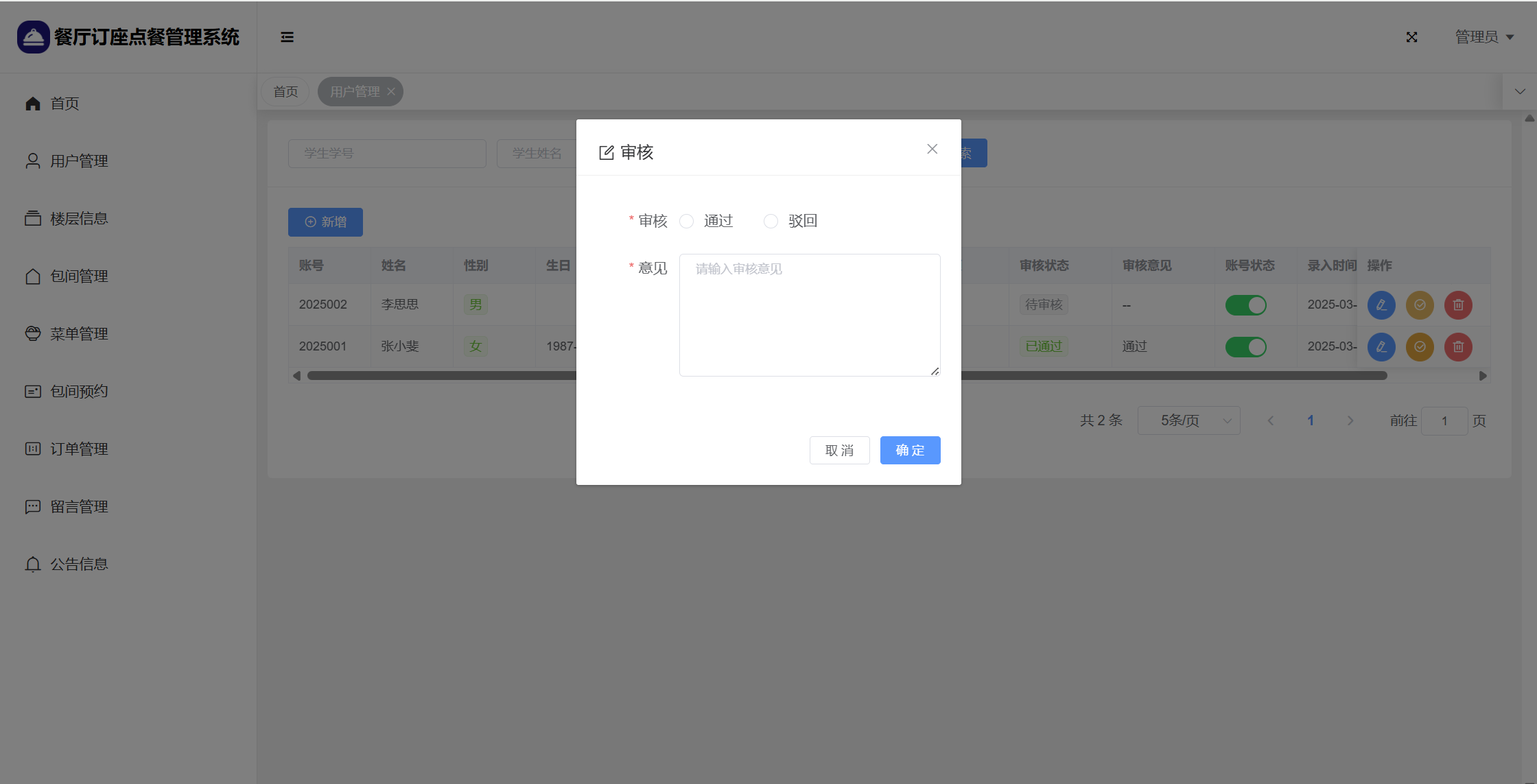Close the 用户管理 tab via its X
The height and width of the screenshot is (784, 1537).
coord(391,92)
